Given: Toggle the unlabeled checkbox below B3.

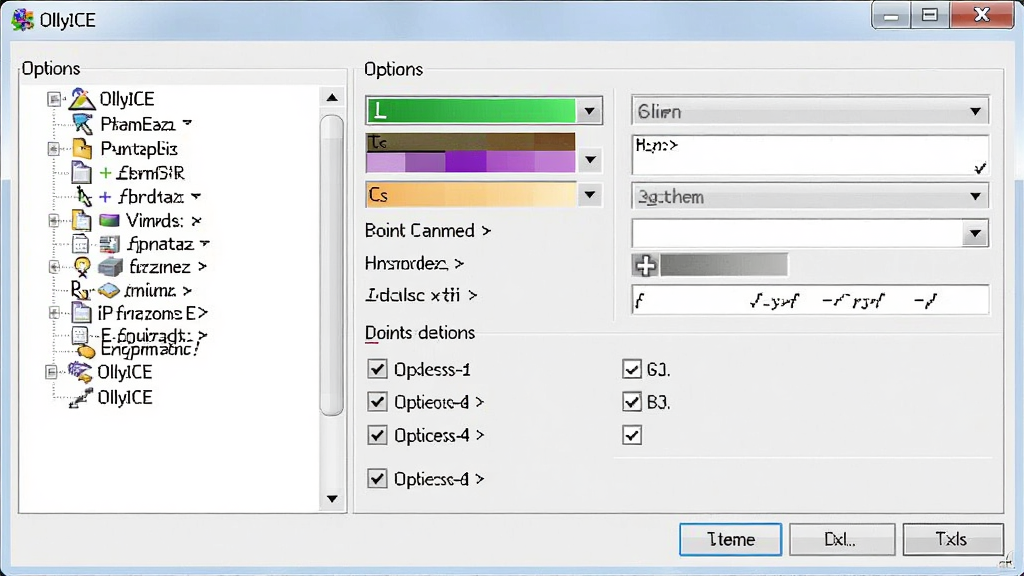Looking at the screenshot, I should [632, 435].
